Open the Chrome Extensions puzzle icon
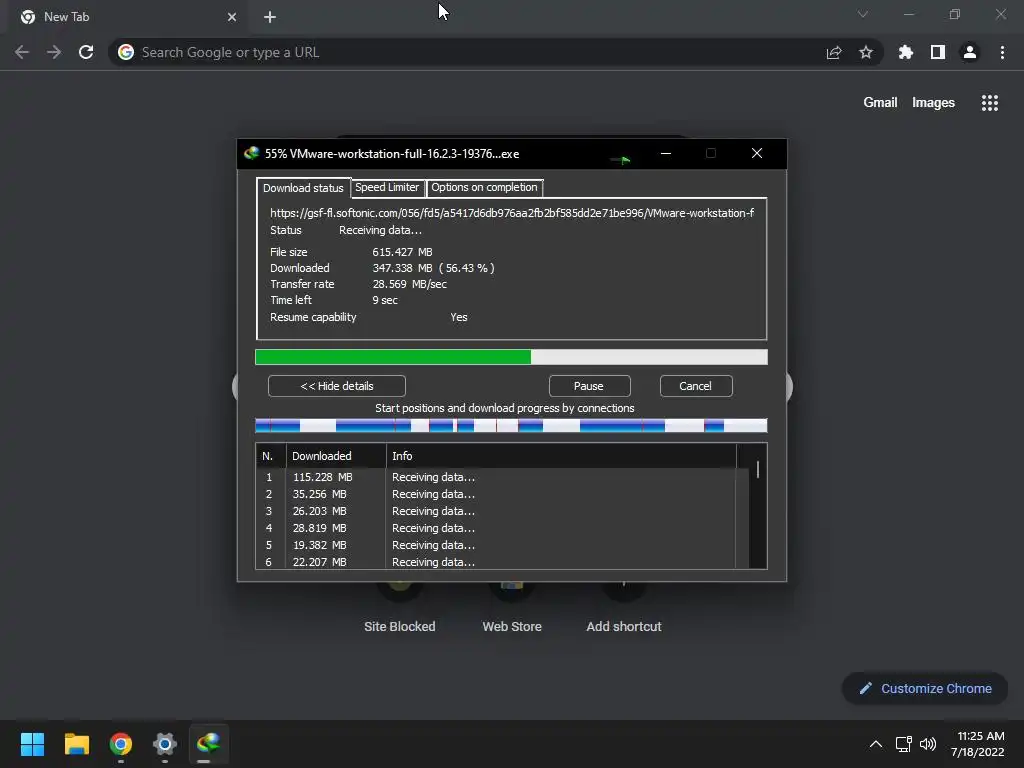 [x=905, y=52]
